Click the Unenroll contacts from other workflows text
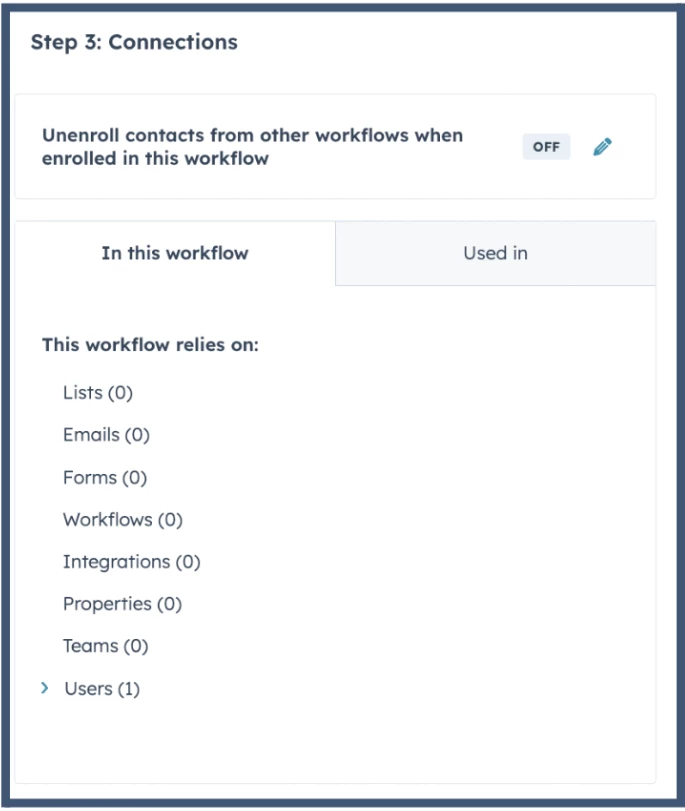685x811 pixels. coord(252,135)
